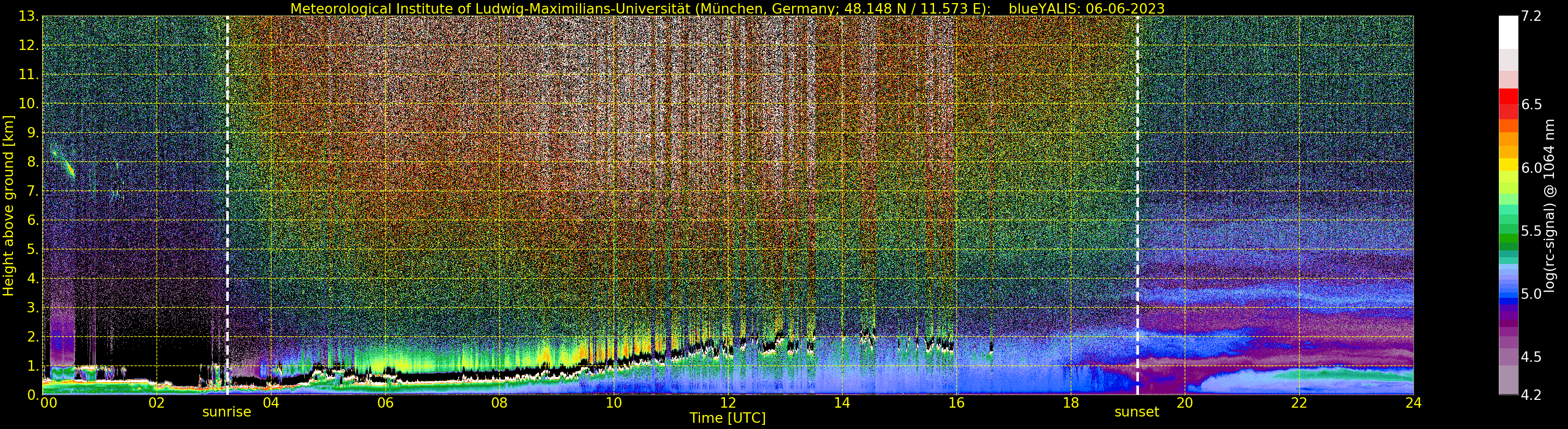Image resolution: width=1568 pixels, height=429 pixels.
Task: Click the 'sunset' label below the axis
Action: pyautogui.click(x=1136, y=412)
